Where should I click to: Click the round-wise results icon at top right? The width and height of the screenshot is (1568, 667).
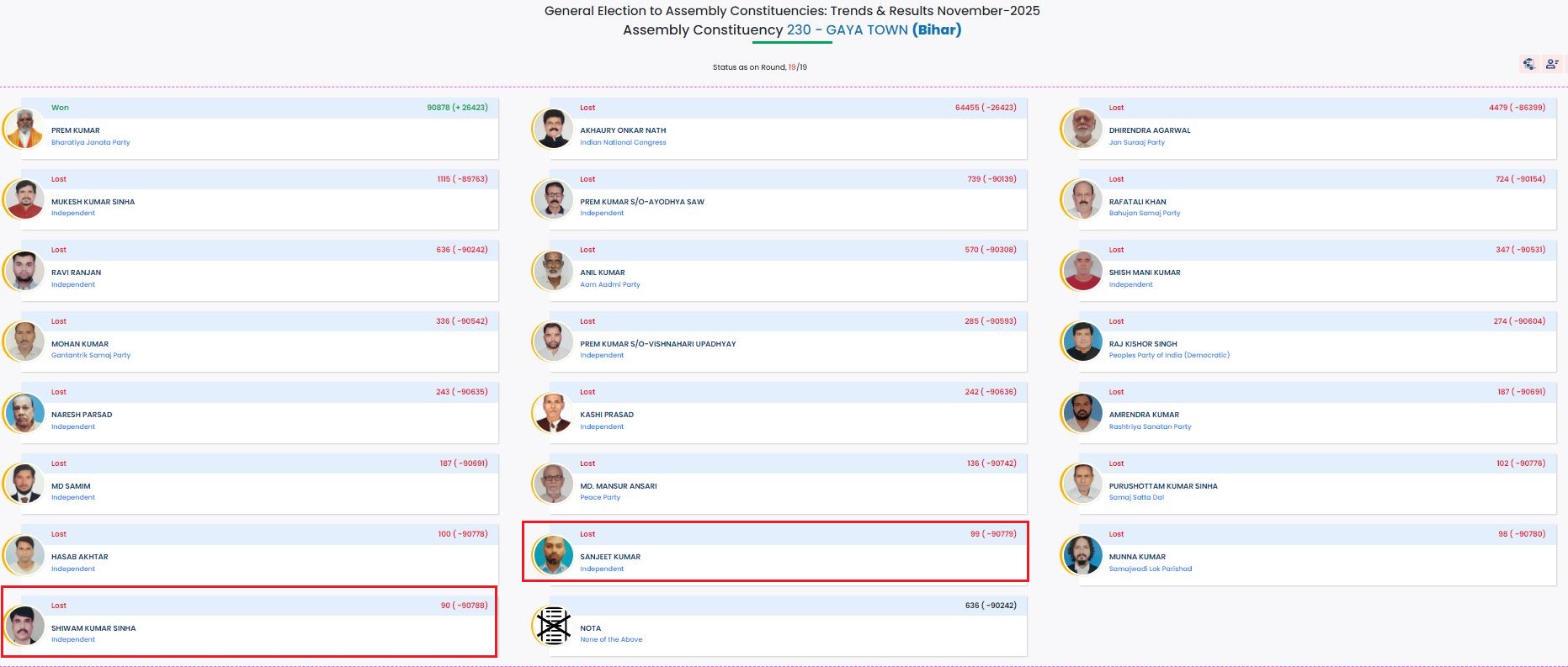pos(1529,64)
